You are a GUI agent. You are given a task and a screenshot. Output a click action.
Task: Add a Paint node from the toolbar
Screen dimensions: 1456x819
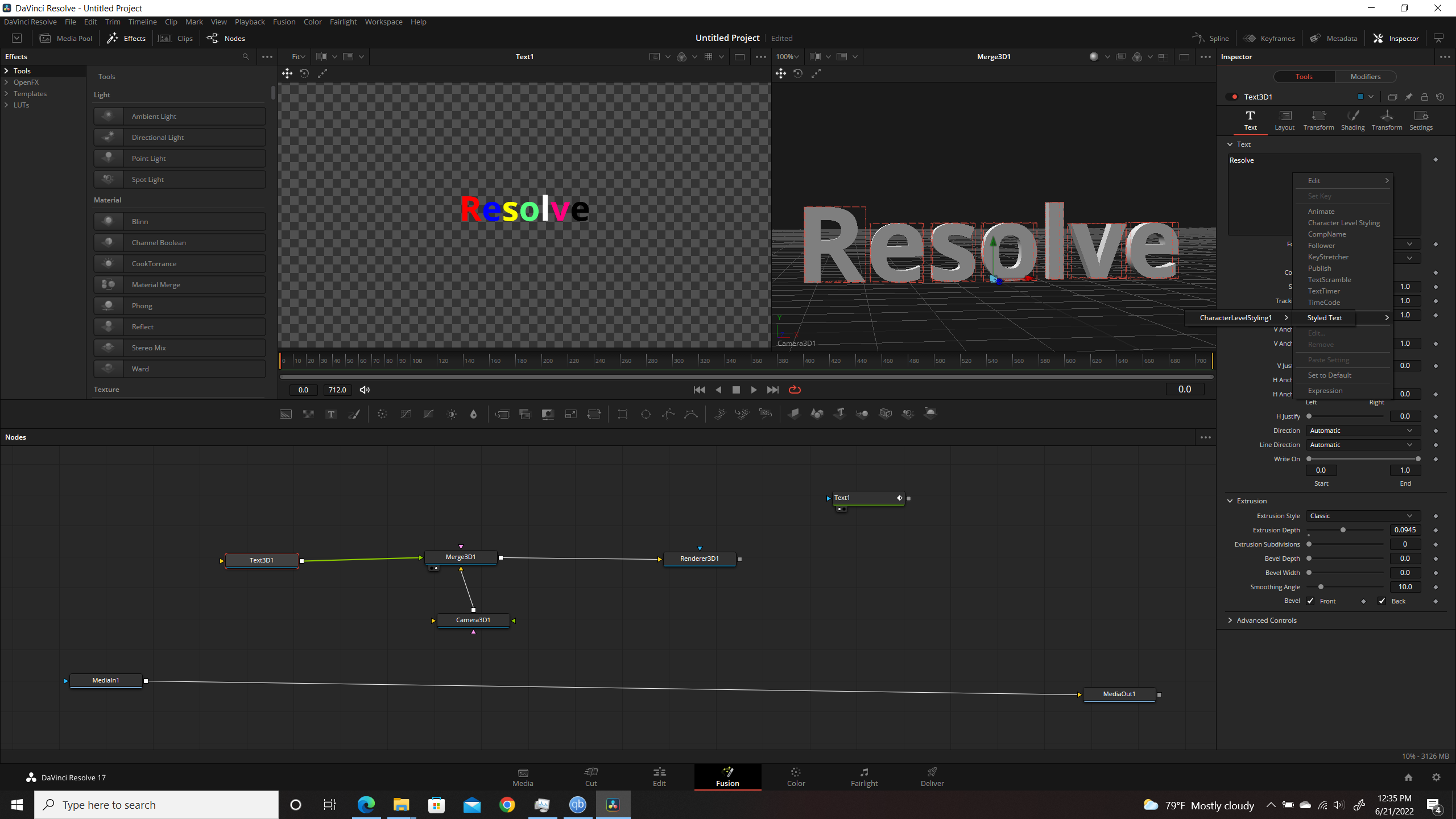(x=354, y=414)
